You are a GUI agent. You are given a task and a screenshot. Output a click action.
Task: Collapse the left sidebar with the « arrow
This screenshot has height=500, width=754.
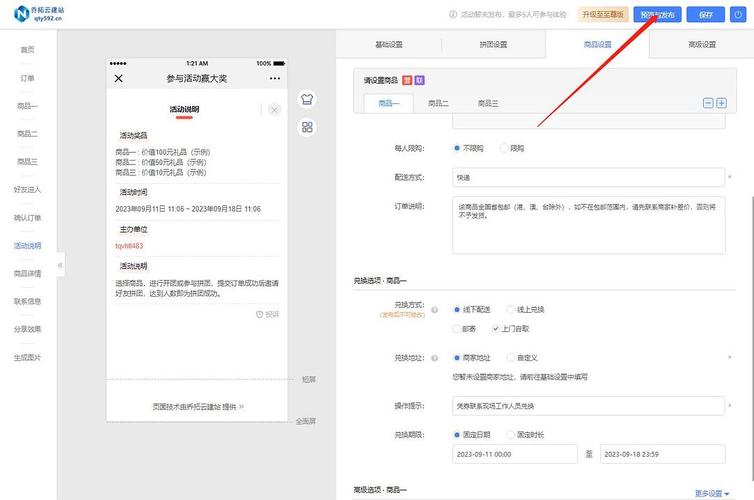(60, 265)
